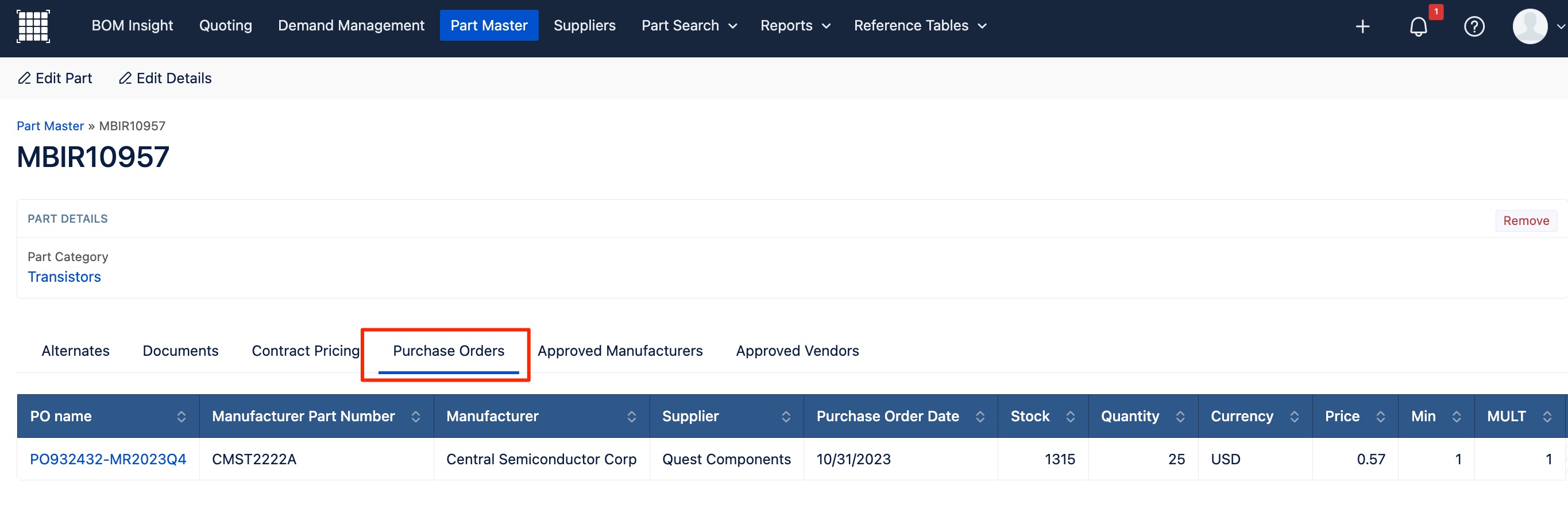
Task: Click the MBIR10957 page heading
Action: pos(92,157)
